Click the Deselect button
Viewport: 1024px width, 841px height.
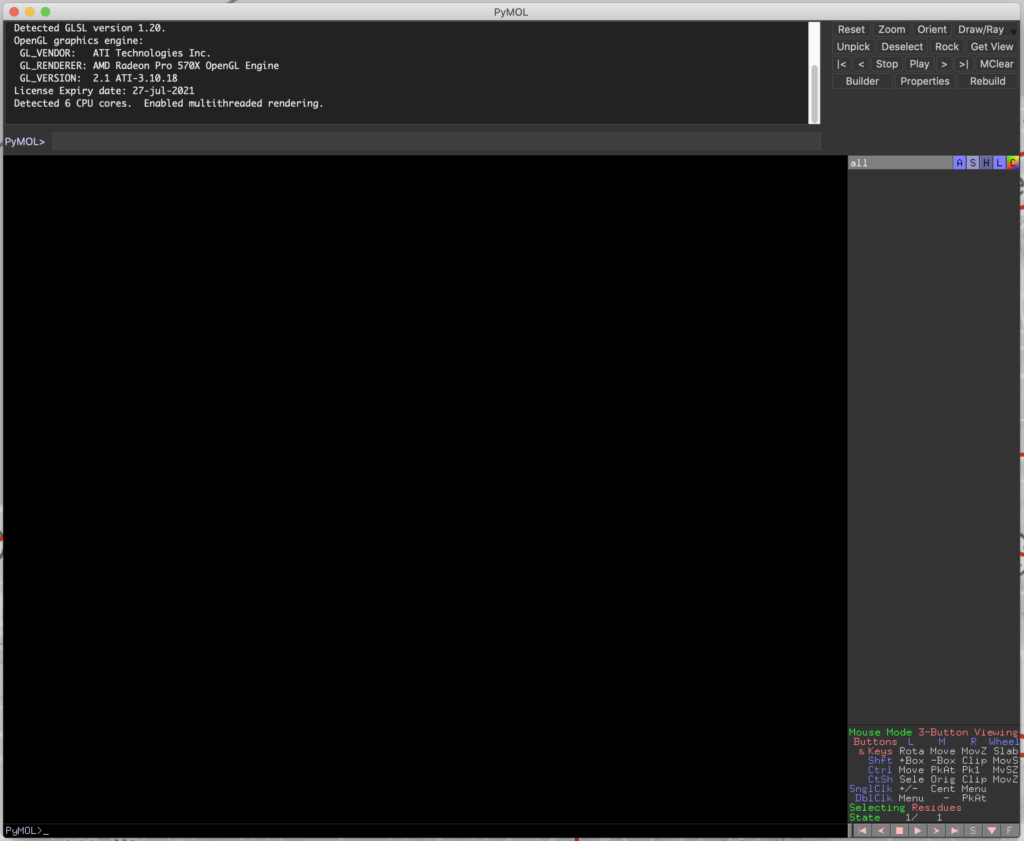click(x=901, y=47)
